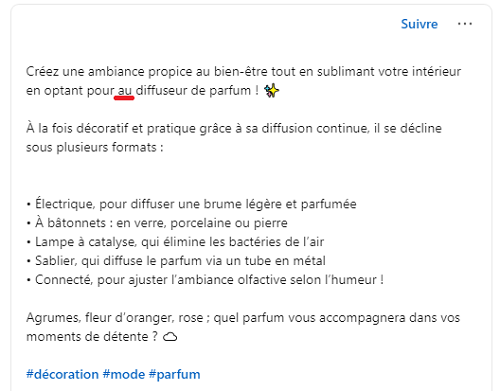The image size is (500, 391).
Task: Open the three-dot post options menu
Action: pyautogui.click(x=465, y=24)
